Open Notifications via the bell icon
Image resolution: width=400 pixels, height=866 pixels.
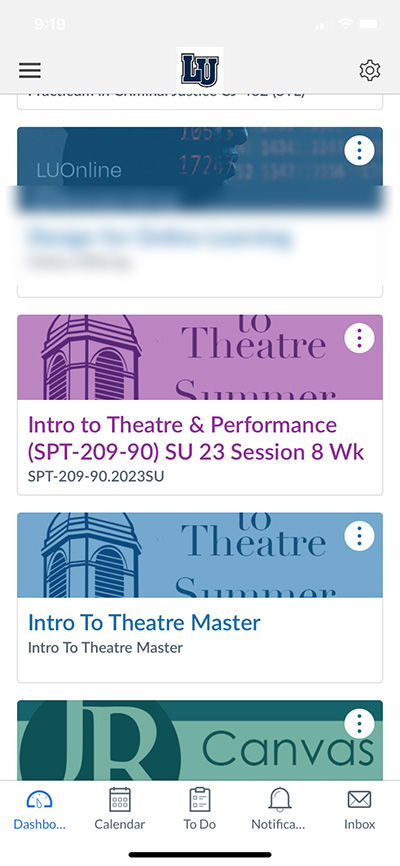[x=280, y=800]
